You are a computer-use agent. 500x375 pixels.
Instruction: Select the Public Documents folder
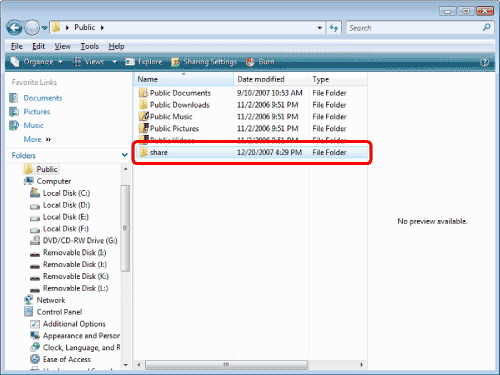(180, 93)
